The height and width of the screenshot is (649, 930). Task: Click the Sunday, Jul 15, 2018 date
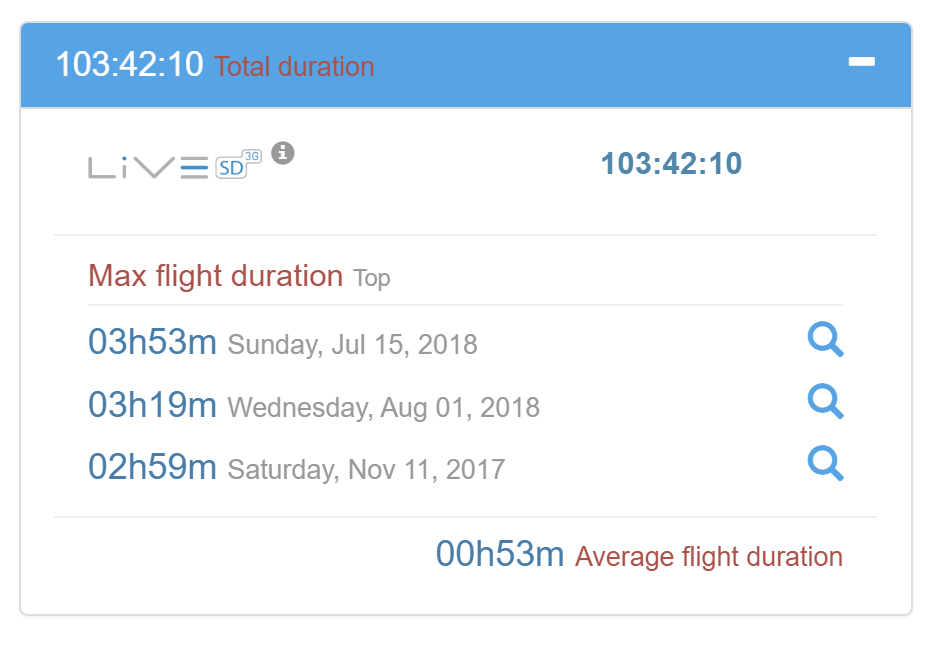(x=352, y=345)
